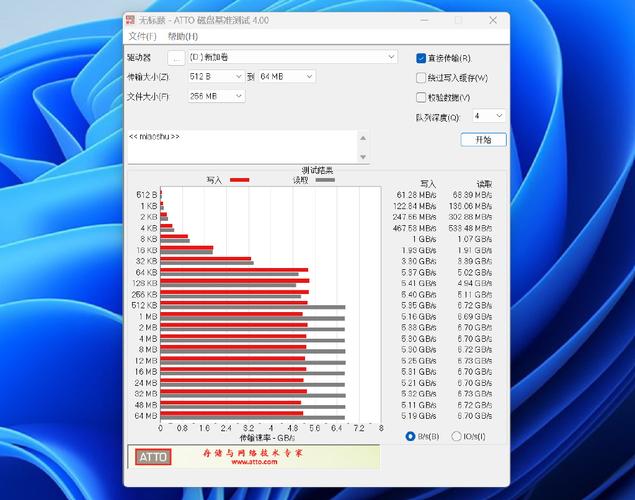Click the 12 MB row label
The width and height of the screenshot is (635, 500).
coord(146,361)
